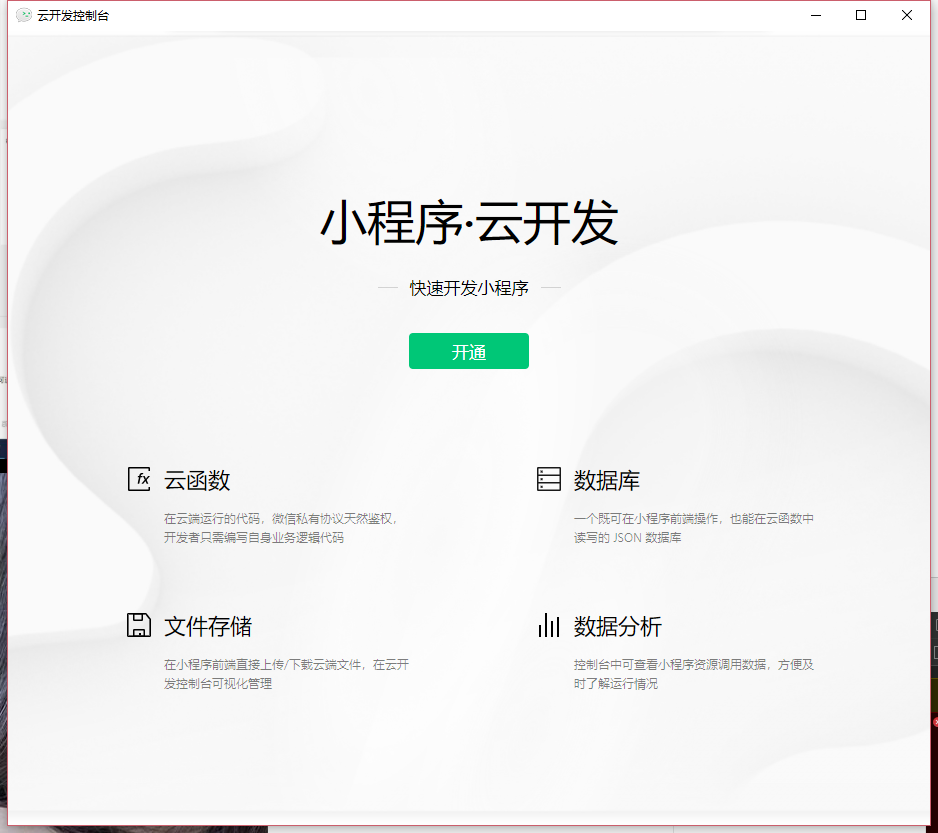Screen dimensions: 938x833
Task: Click the 小程序·云开发 main title
Action: click(469, 223)
